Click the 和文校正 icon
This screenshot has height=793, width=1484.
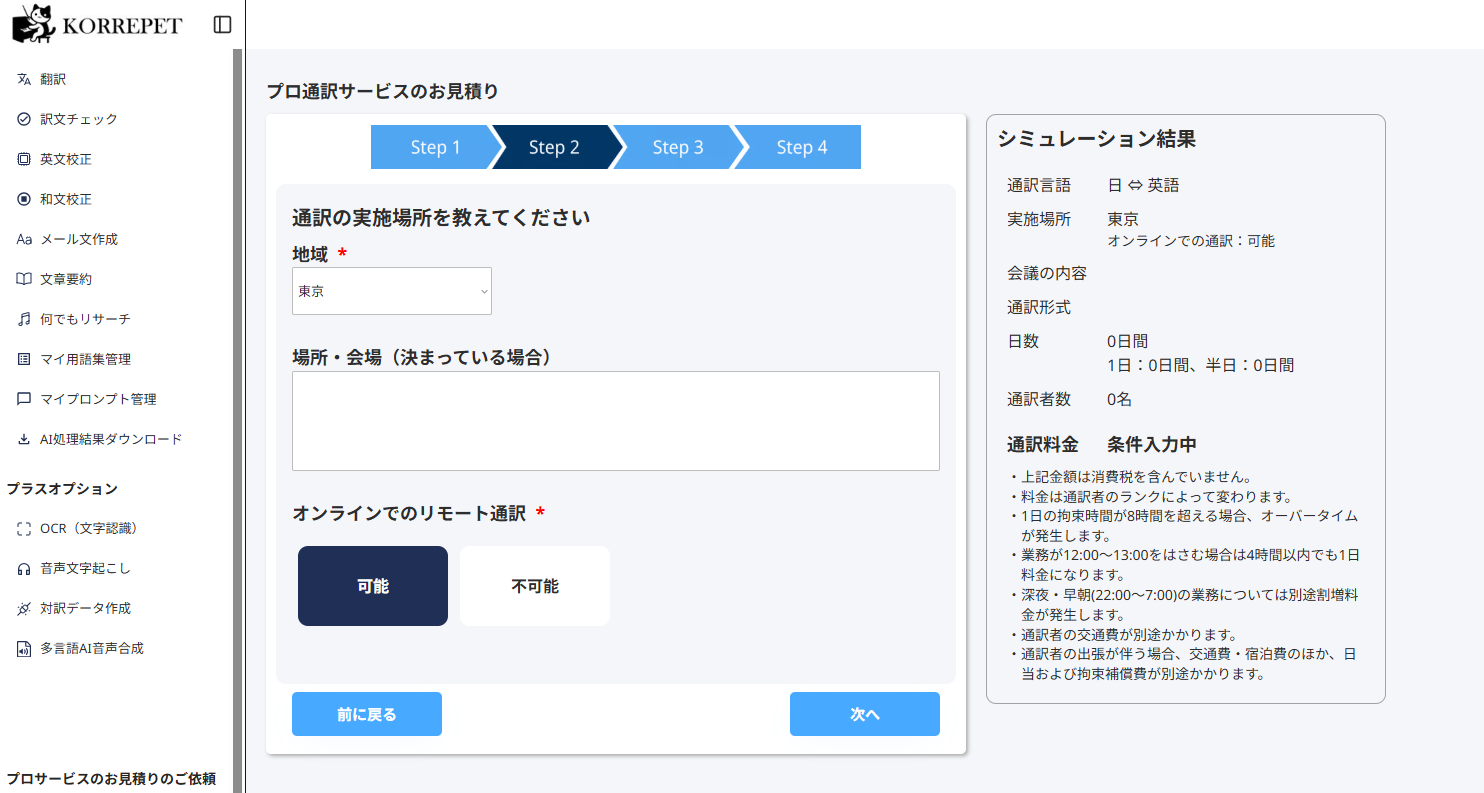[24, 199]
